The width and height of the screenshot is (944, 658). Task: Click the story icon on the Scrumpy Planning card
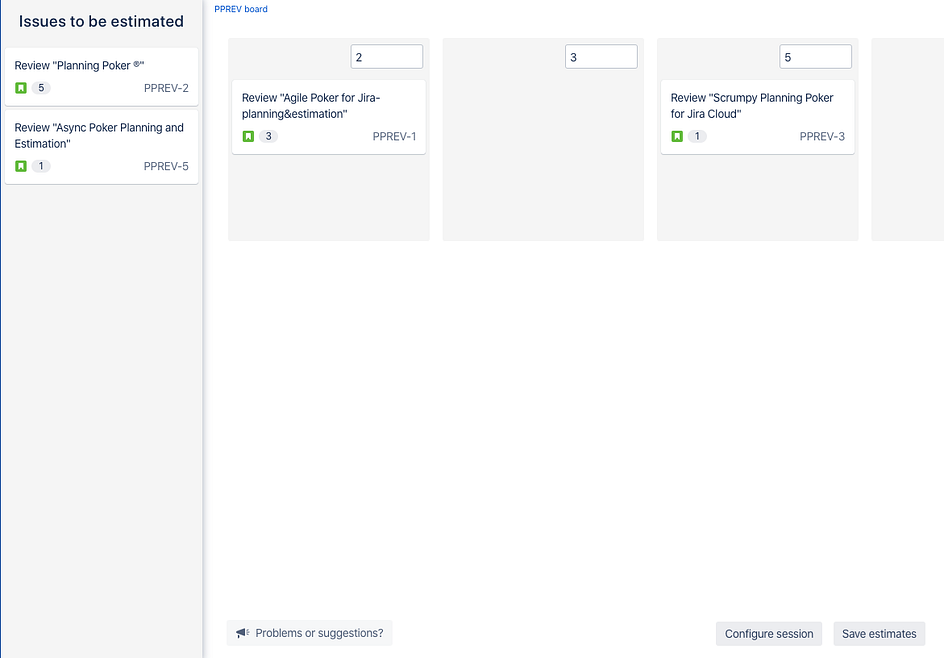677,136
